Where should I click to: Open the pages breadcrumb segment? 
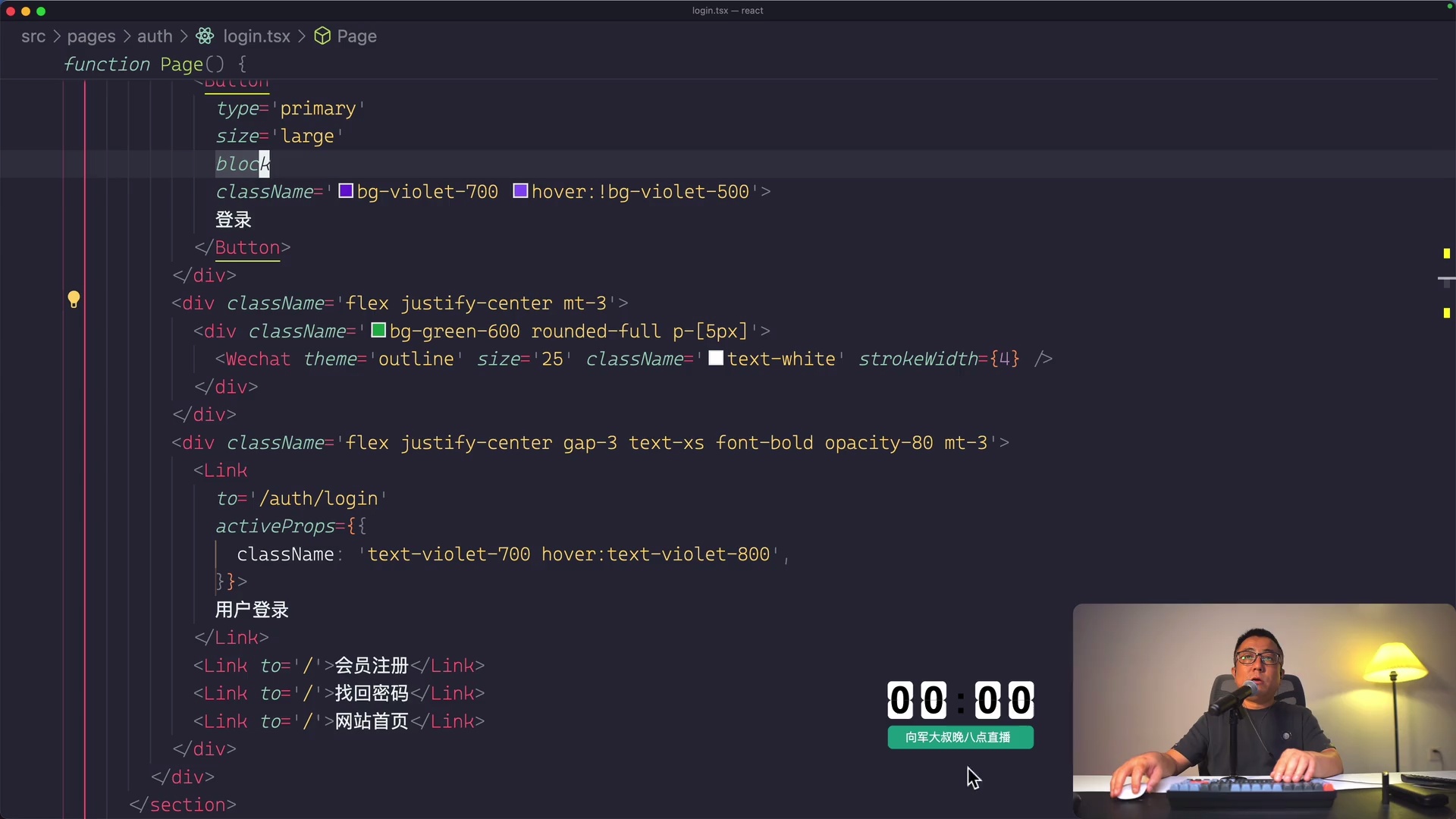91,36
